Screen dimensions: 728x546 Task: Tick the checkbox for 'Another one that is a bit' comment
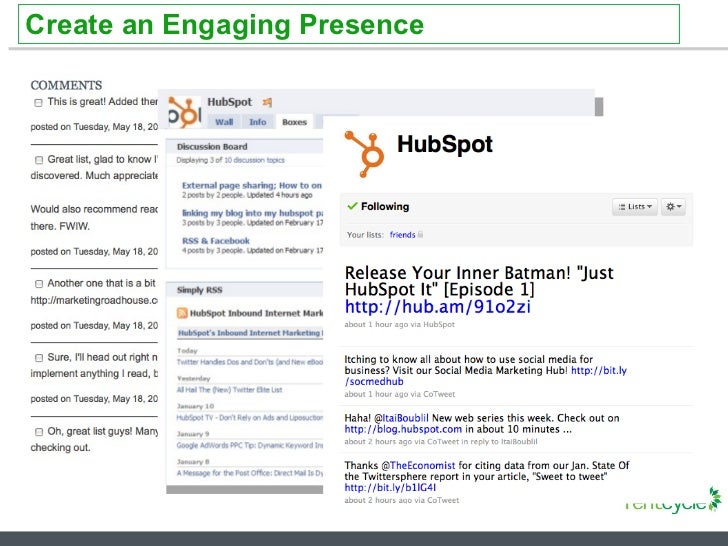coord(39,284)
